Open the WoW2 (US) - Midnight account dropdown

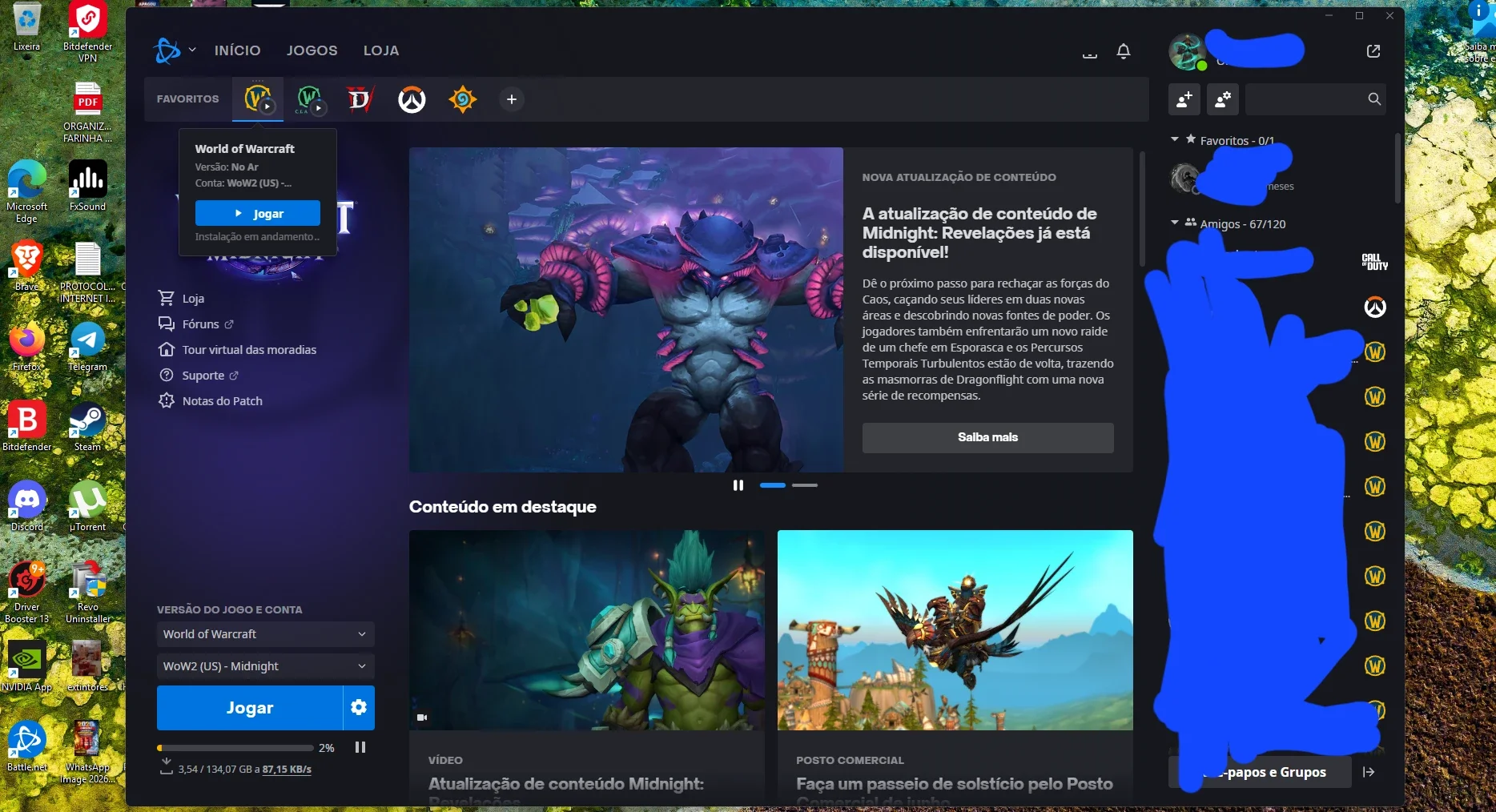pos(266,666)
